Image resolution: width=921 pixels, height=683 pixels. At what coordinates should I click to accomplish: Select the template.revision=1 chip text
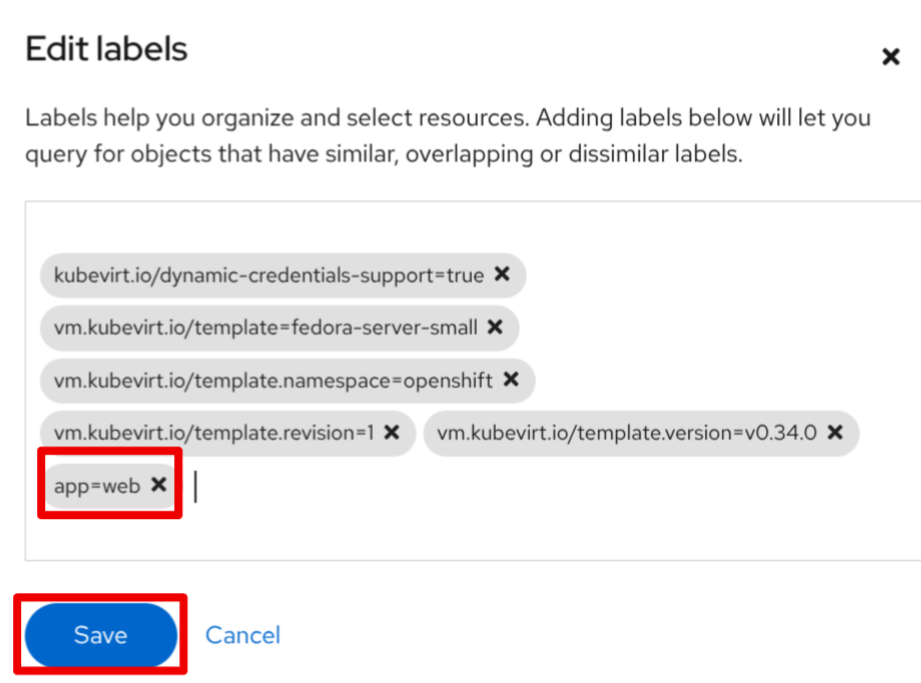point(213,433)
